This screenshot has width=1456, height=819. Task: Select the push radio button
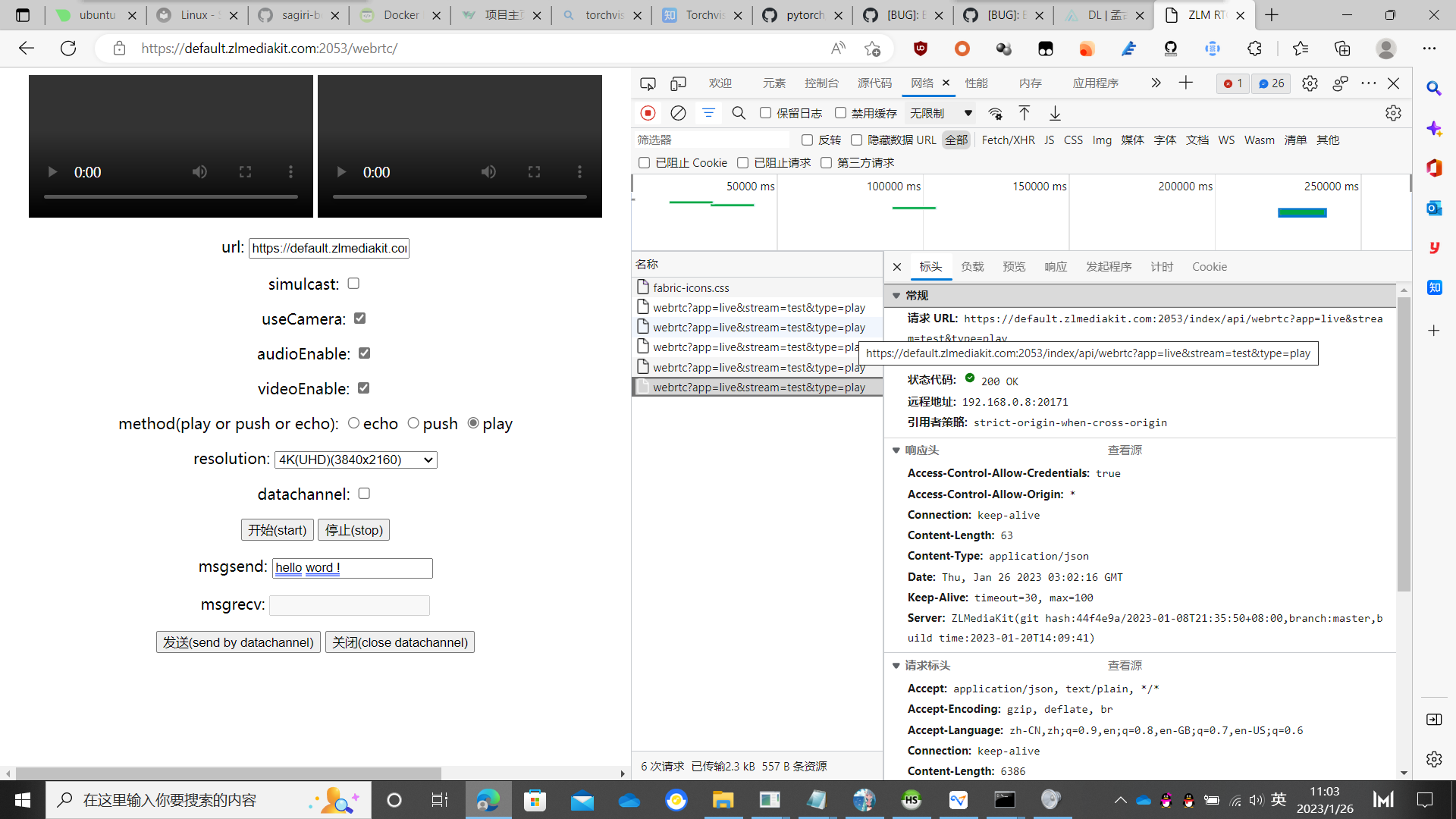pos(413,422)
